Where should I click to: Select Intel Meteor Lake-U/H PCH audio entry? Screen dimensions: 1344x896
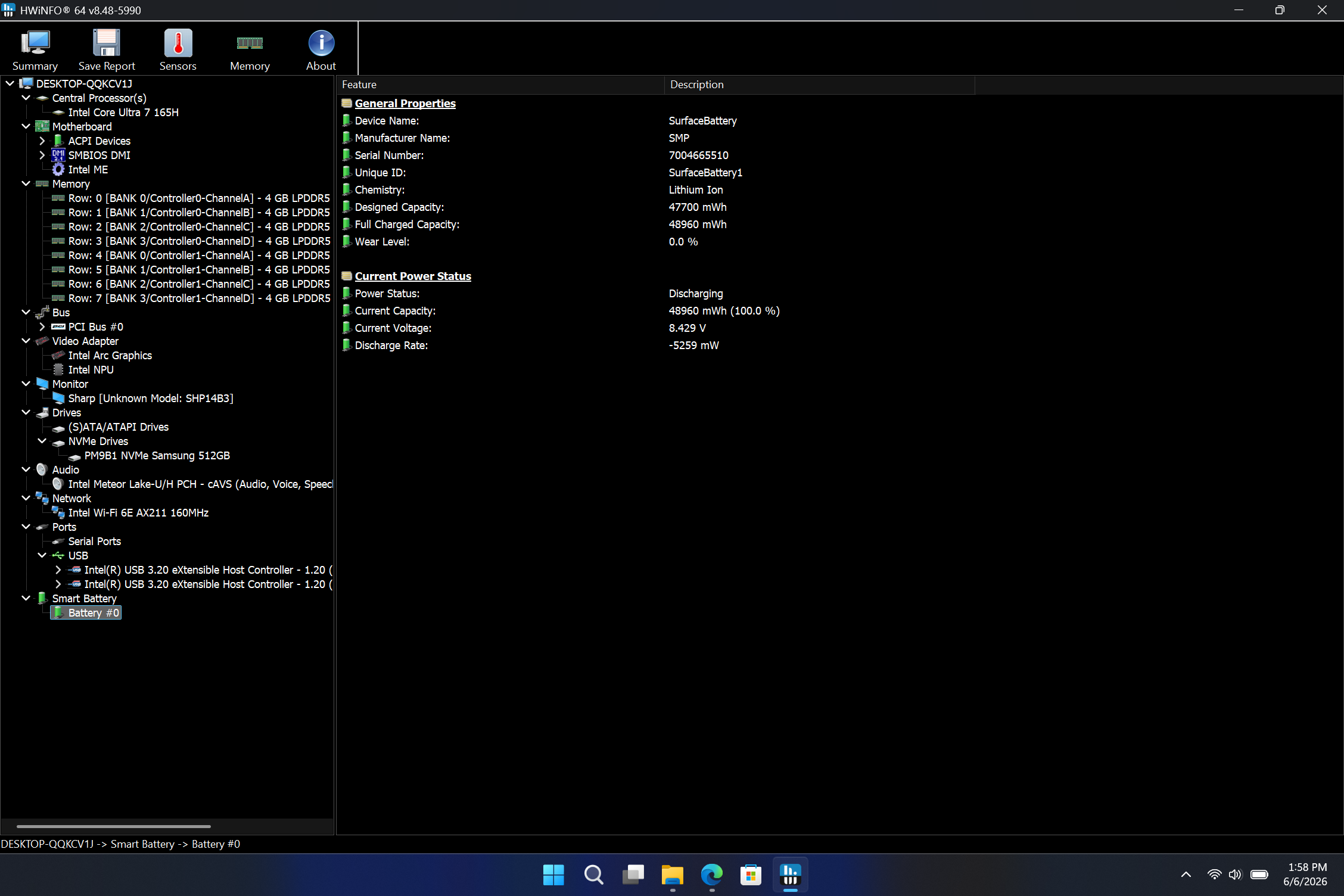pos(200,484)
